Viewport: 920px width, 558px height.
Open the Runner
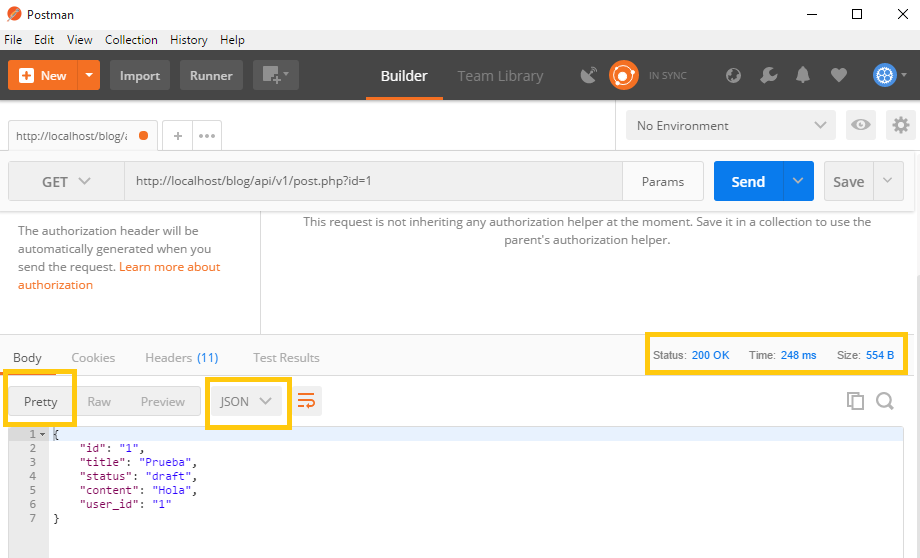211,75
